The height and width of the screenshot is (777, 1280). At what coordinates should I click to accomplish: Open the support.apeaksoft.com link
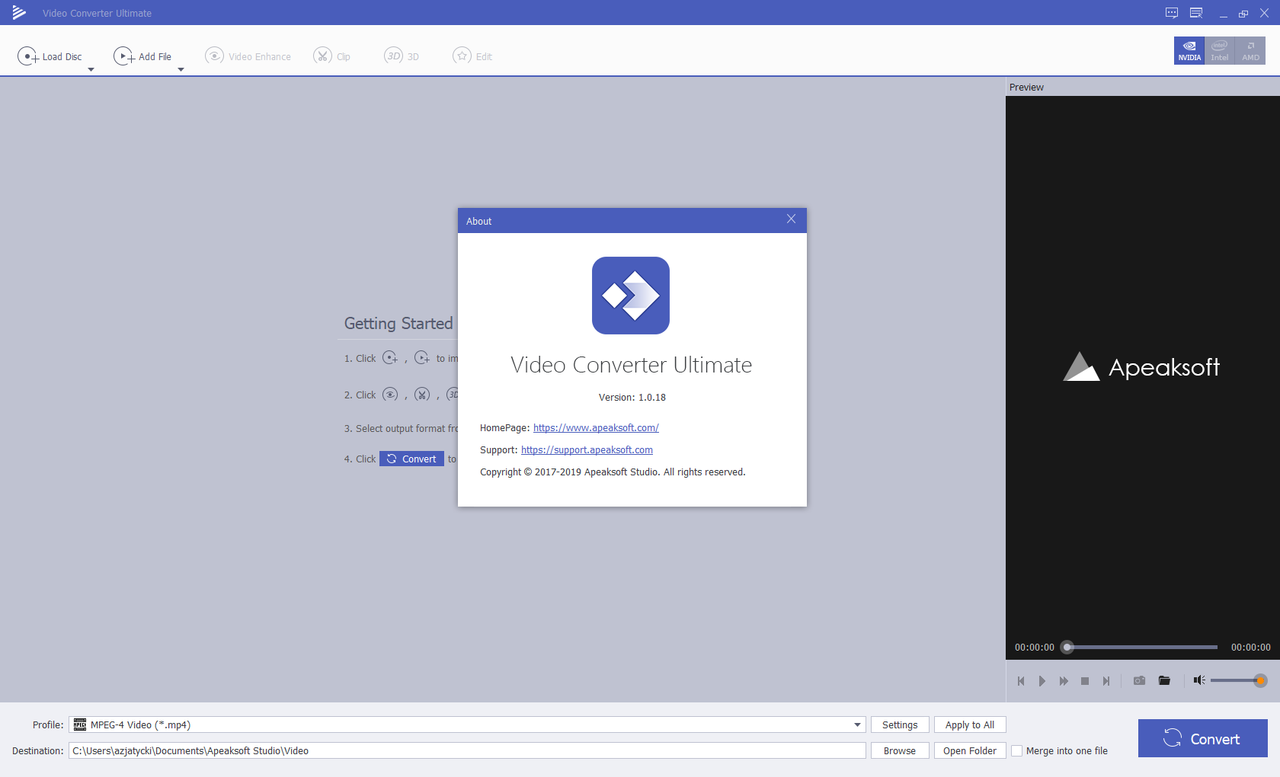[587, 450]
